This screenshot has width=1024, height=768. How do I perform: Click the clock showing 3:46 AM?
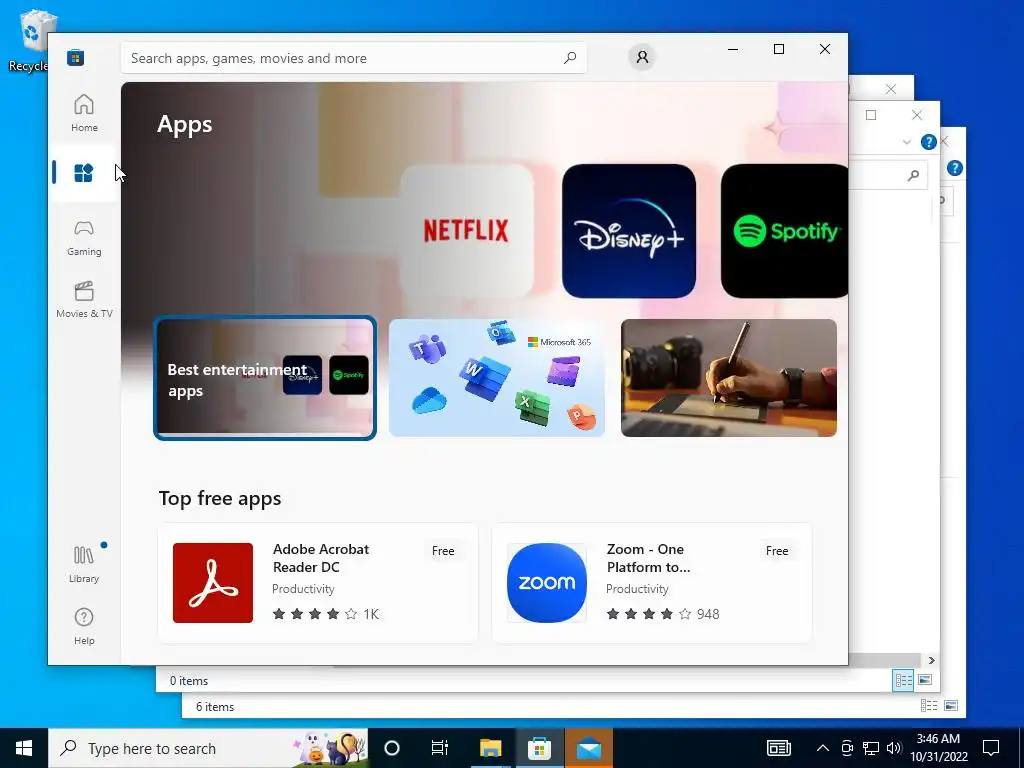point(938,739)
